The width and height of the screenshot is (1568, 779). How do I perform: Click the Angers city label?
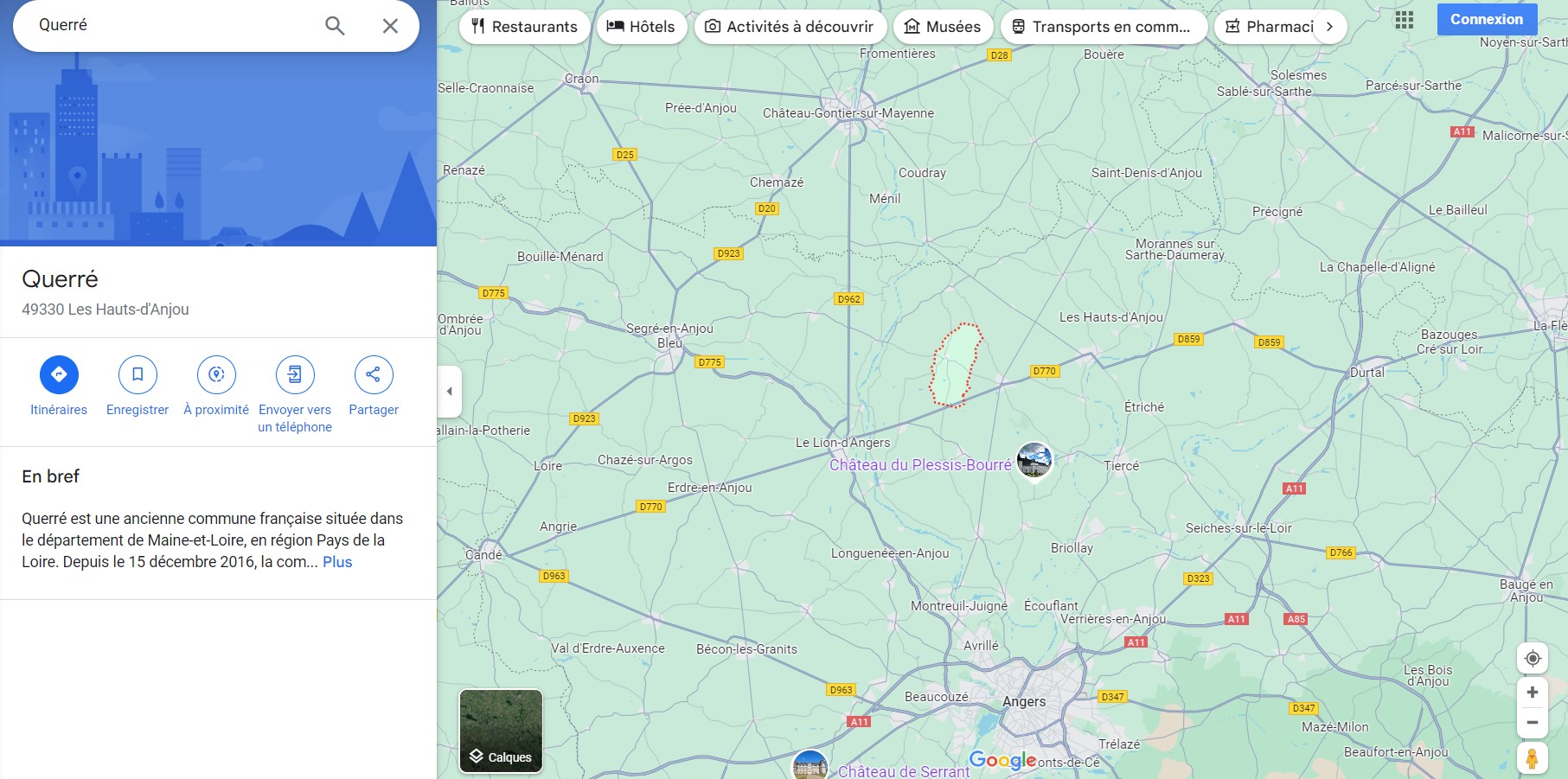click(1024, 702)
